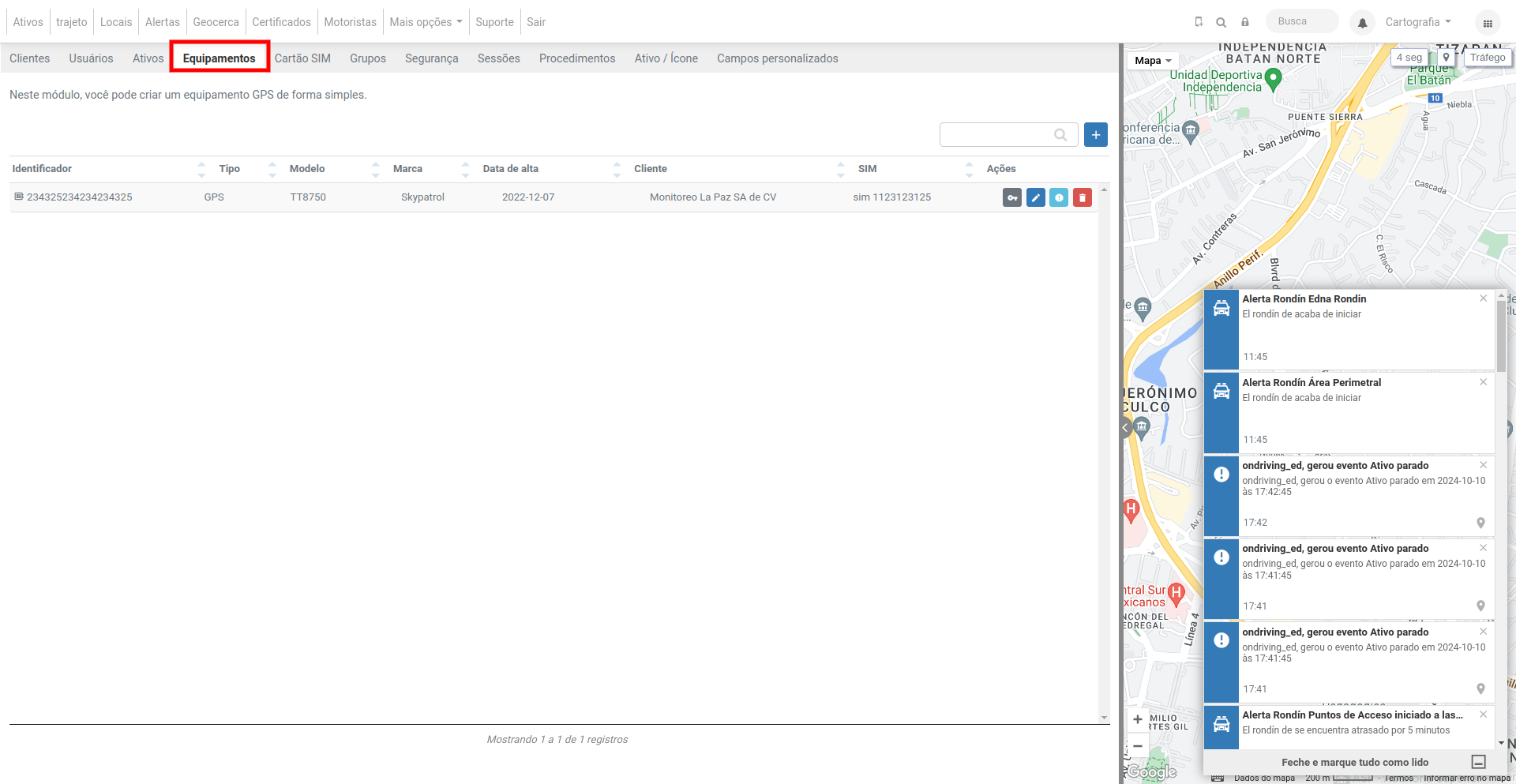Click Feche e marque tudo como lido
Viewport: 1516px width, 784px height.
click(1355, 763)
